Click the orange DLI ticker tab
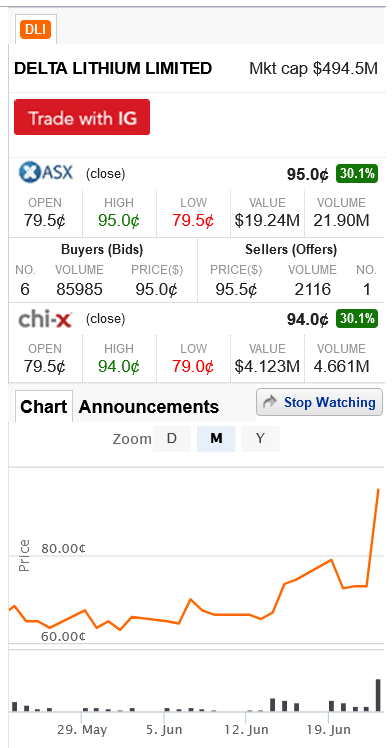 [35, 30]
